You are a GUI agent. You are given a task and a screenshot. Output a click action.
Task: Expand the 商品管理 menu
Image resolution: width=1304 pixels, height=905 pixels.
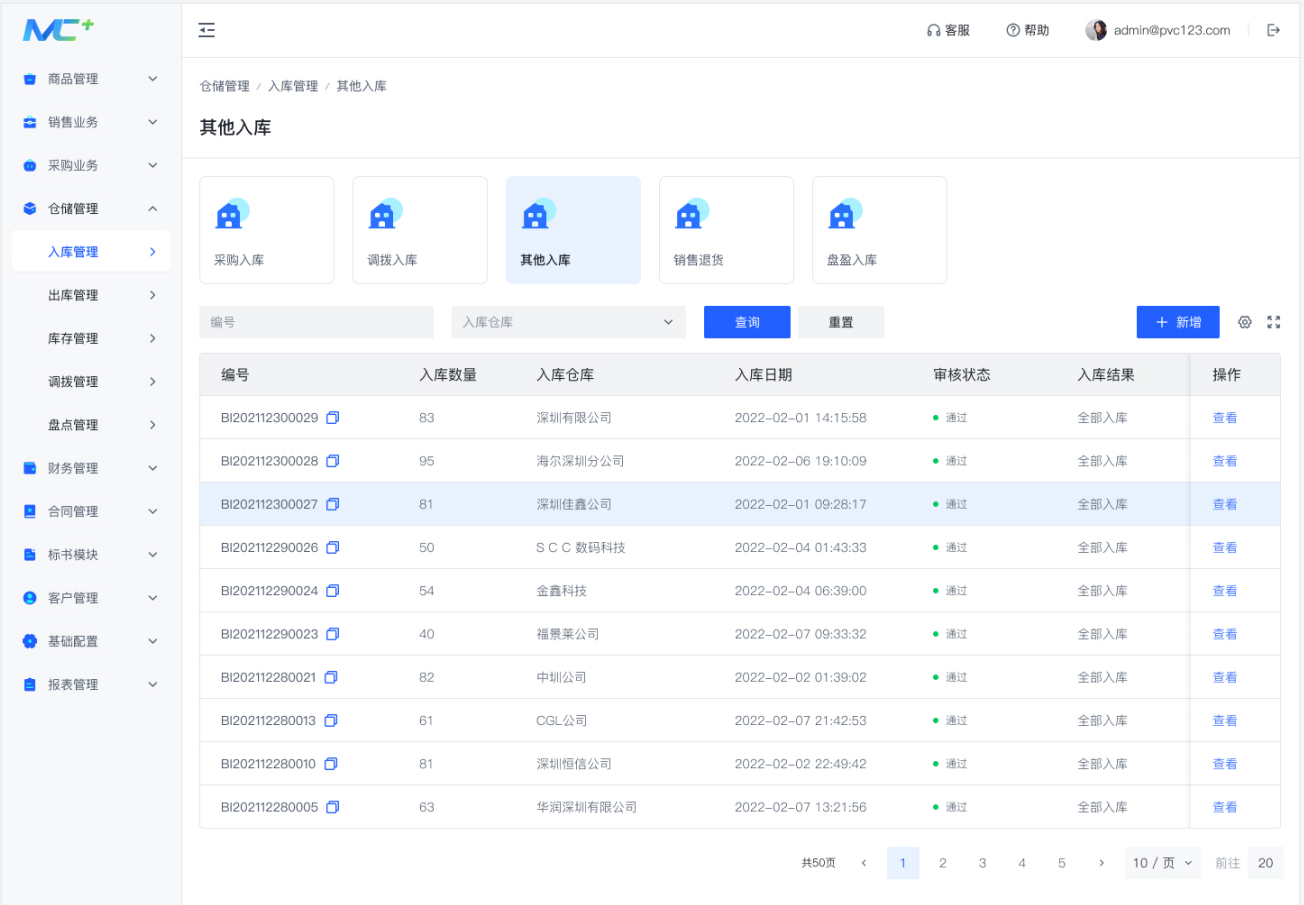91,79
